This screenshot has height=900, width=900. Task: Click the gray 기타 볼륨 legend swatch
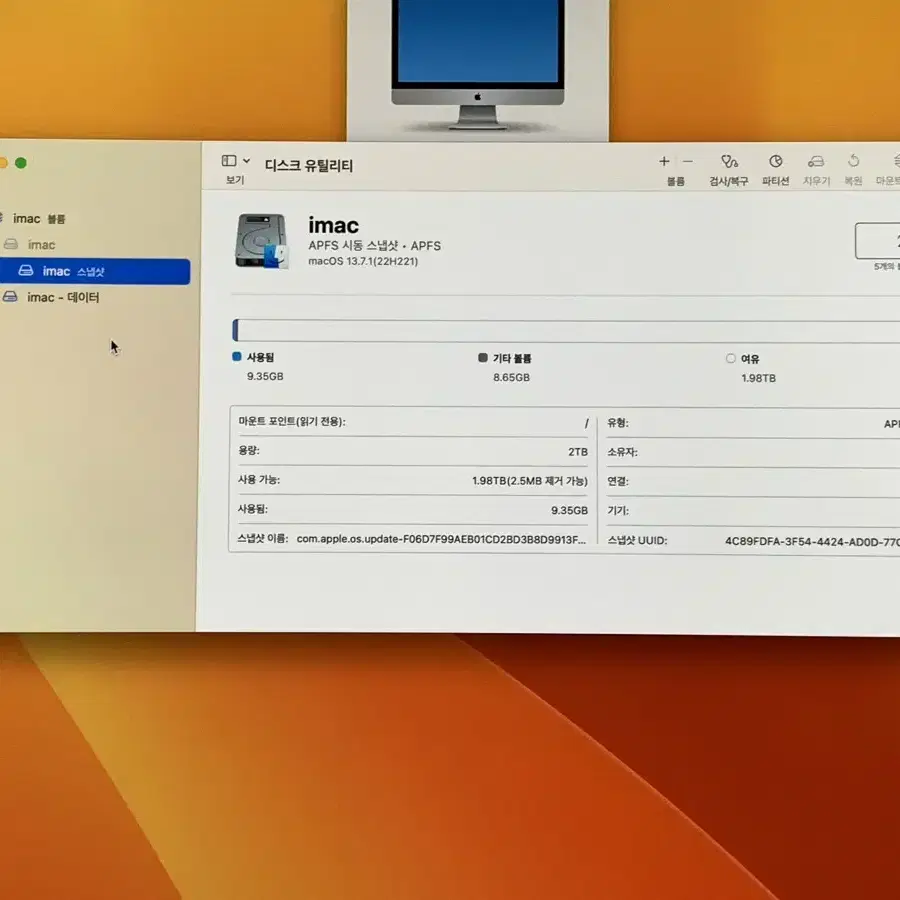click(483, 358)
